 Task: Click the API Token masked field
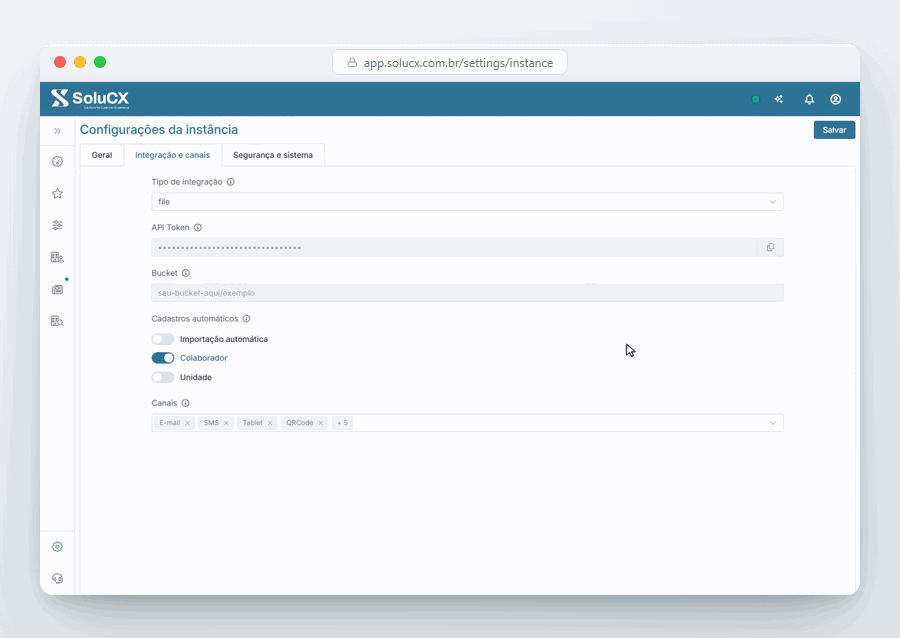click(455, 247)
